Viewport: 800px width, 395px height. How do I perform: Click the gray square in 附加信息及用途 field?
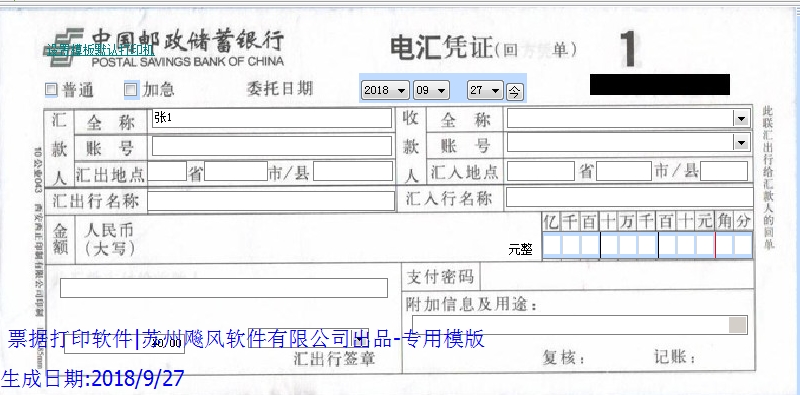tap(737, 325)
